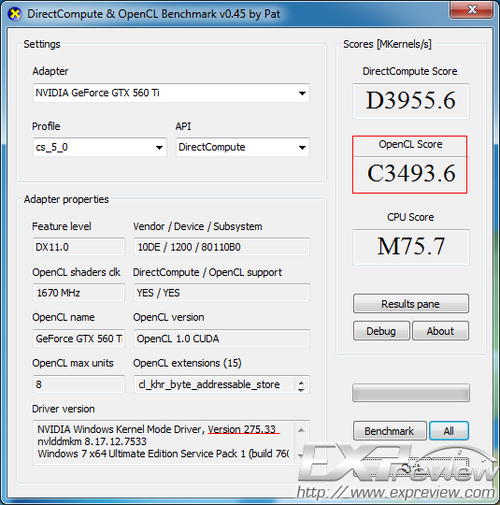This screenshot has width=500, height=505.
Task: Start the test with the Benchmark button
Action: click(x=389, y=431)
